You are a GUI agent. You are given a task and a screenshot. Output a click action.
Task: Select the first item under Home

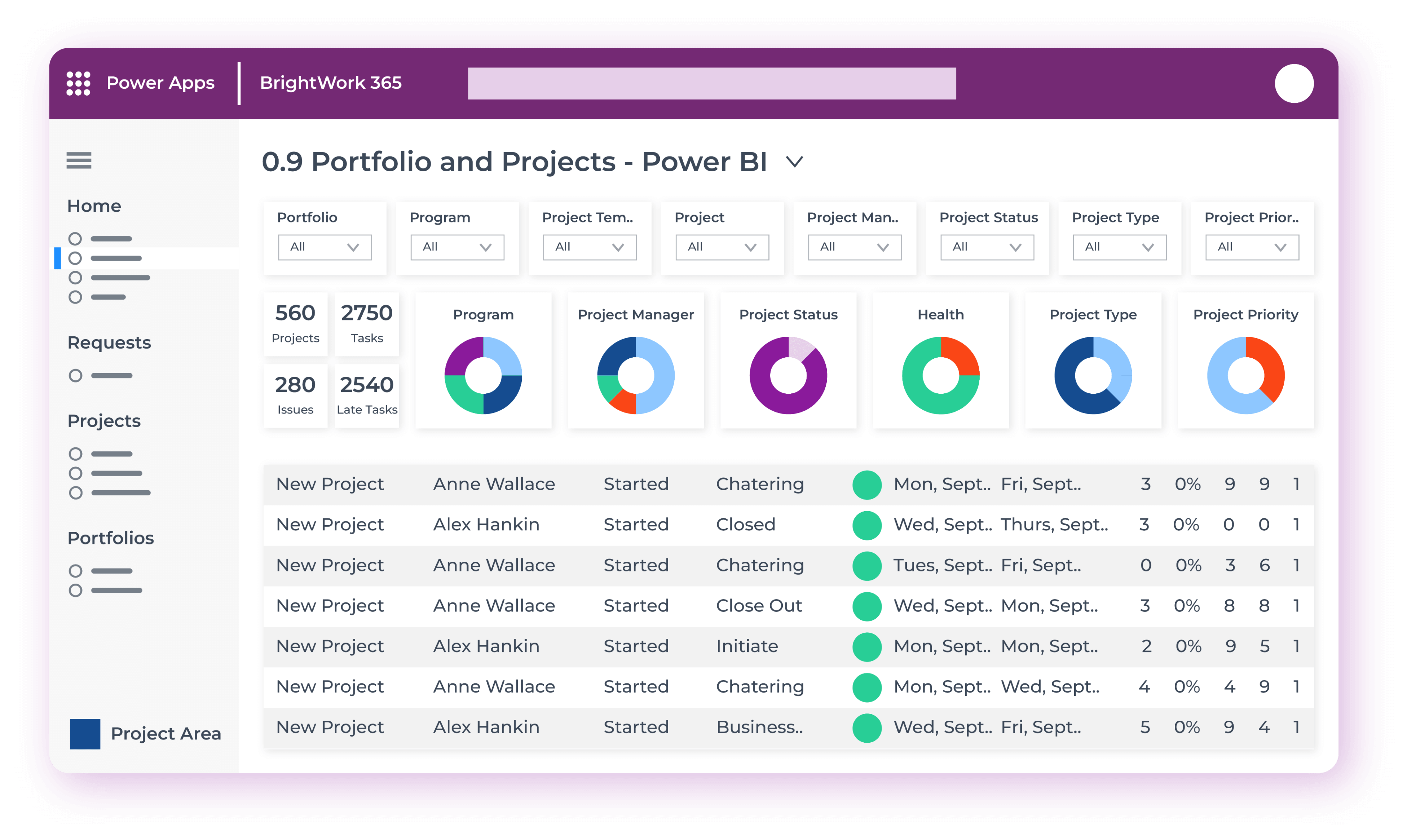pos(100,238)
